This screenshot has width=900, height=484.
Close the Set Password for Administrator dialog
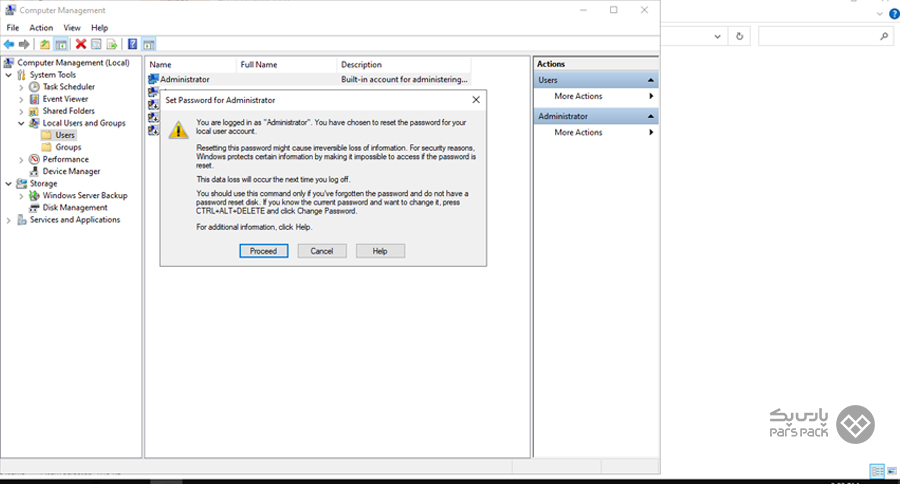[476, 100]
